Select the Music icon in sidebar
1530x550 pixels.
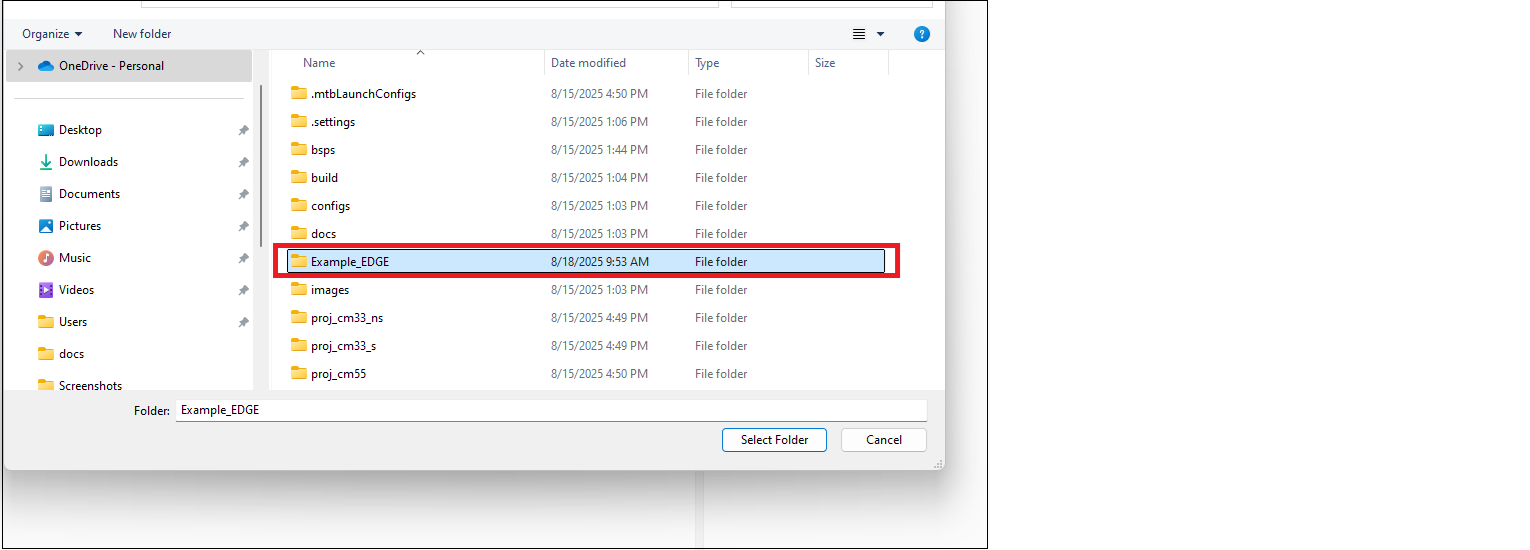[45, 258]
